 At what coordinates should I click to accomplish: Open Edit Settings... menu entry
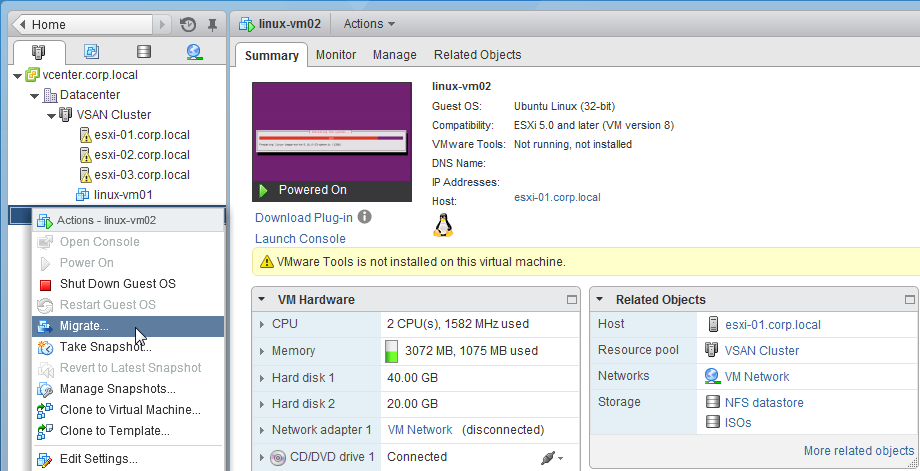(128, 459)
